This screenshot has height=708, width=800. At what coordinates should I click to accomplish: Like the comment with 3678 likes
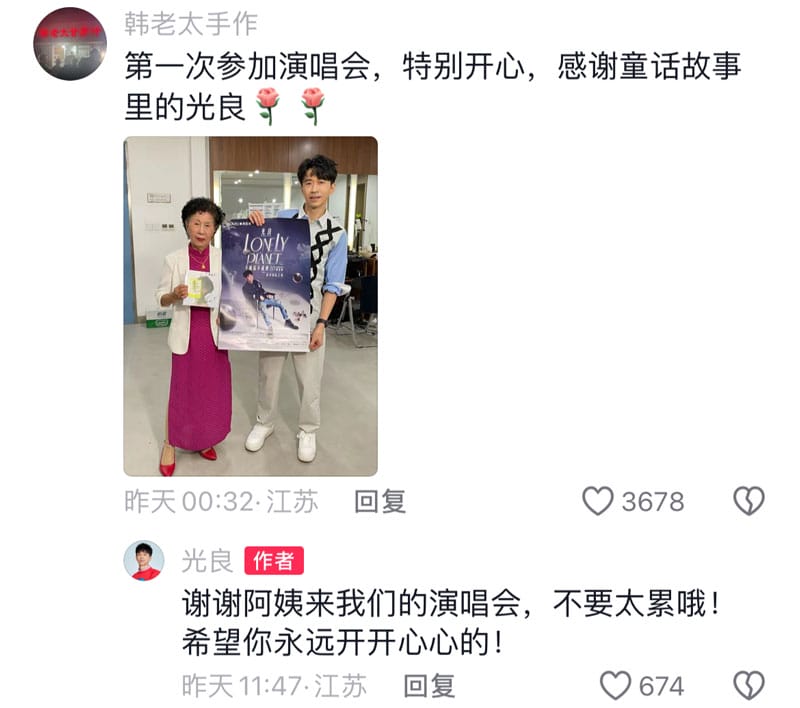coord(597,501)
